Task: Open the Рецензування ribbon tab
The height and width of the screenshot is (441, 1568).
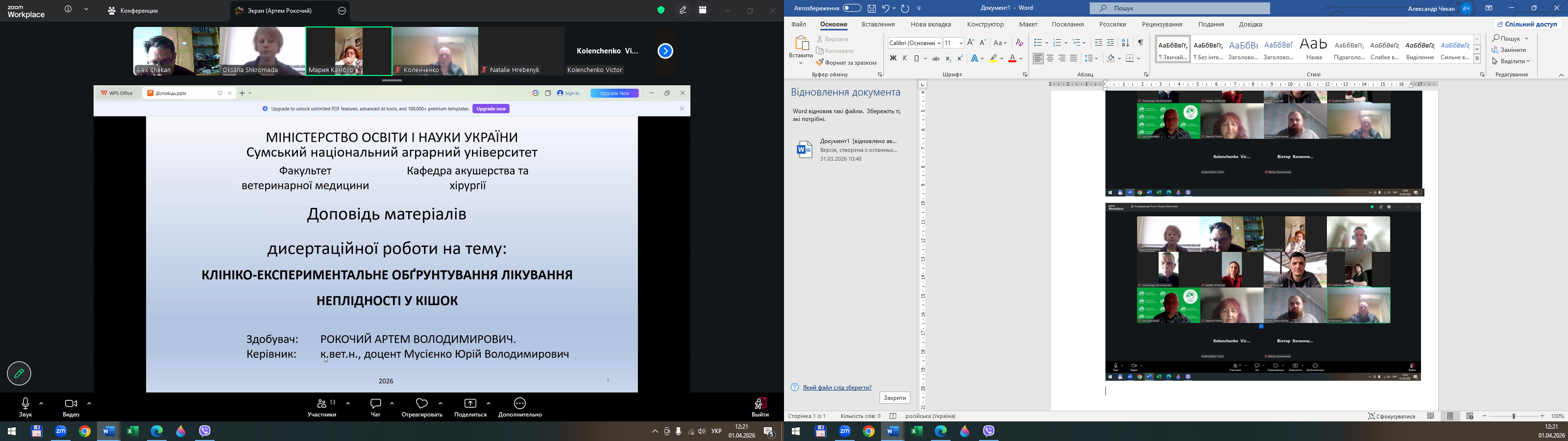Action: (1161, 25)
